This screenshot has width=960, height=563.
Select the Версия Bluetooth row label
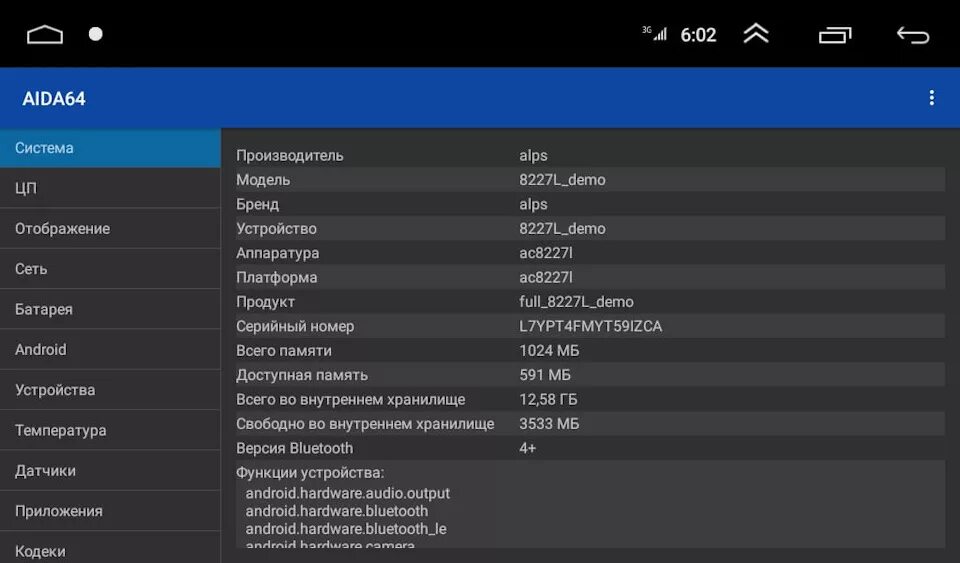coord(294,449)
